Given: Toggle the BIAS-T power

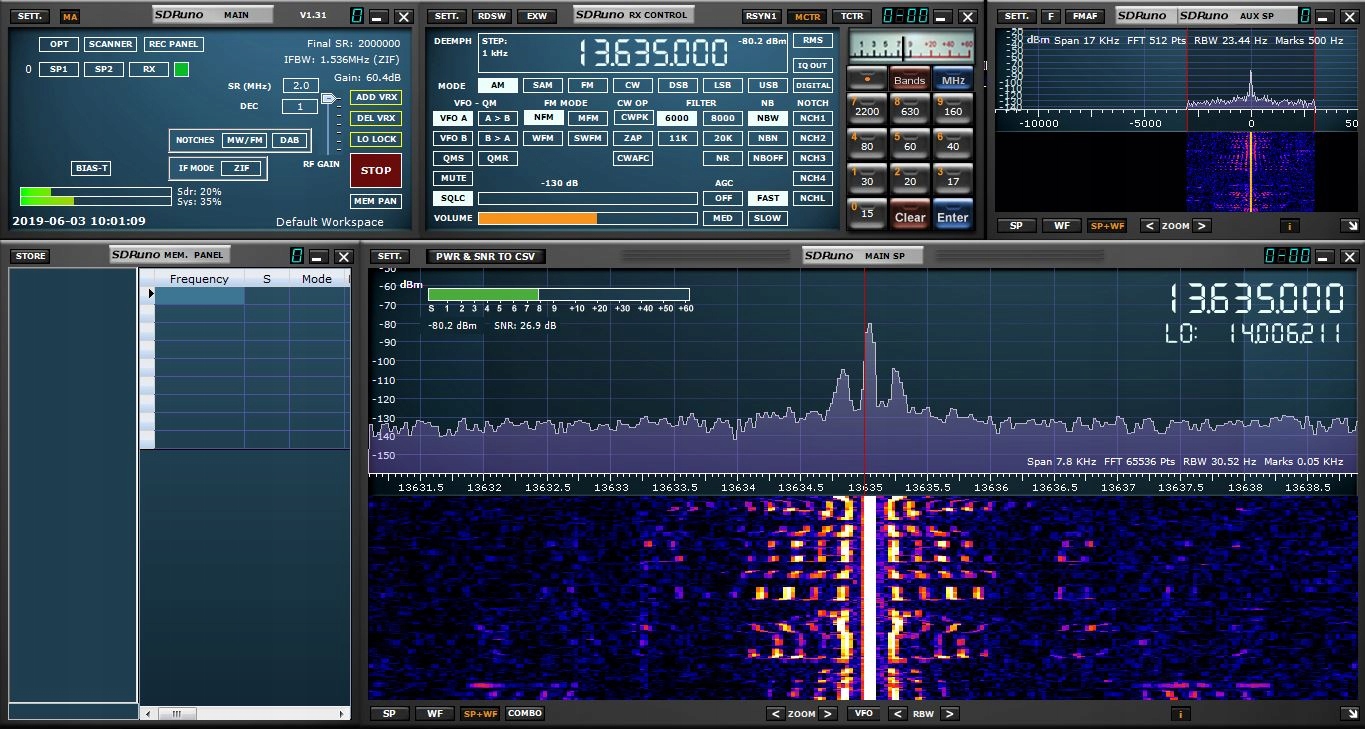Looking at the screenshot, I should tap(91, 168).
